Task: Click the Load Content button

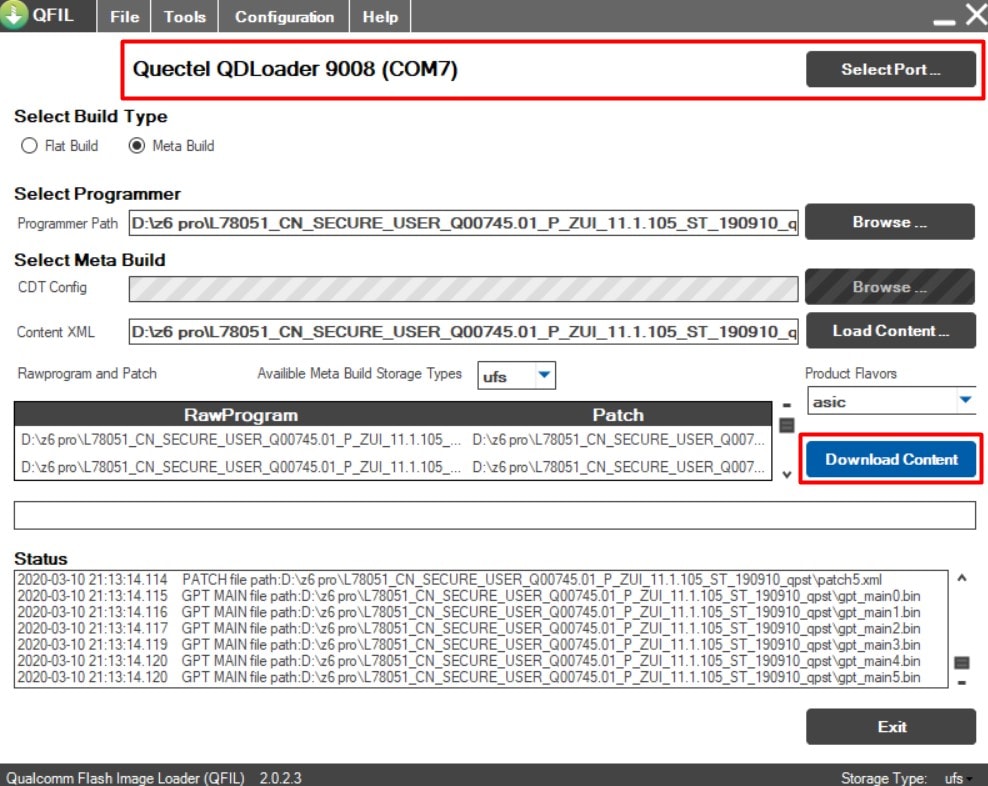Action: click(890, 330)
